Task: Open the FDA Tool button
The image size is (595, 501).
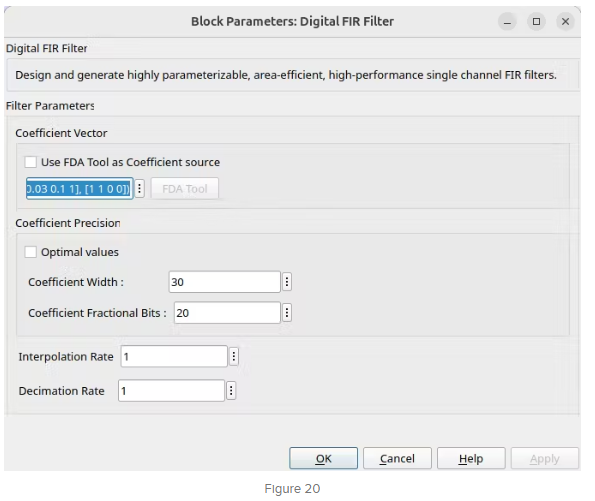Action: [x=185, y=188]
